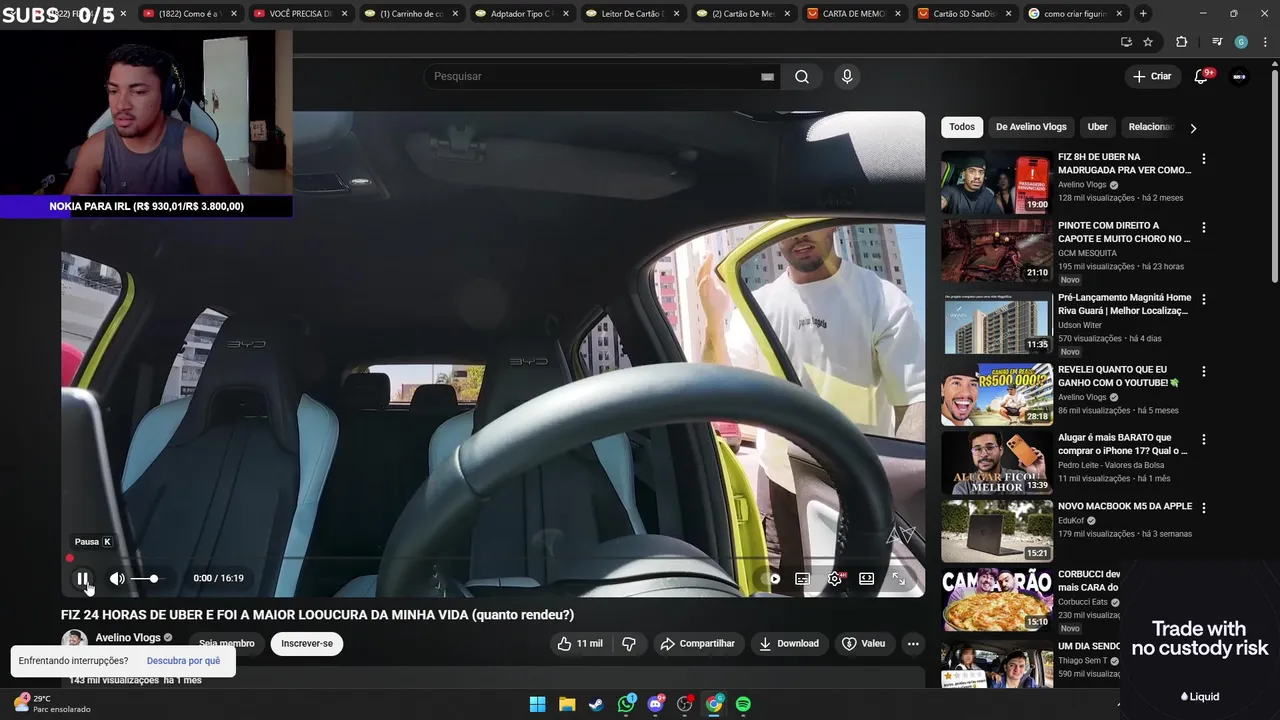Open options for NOVO MACBOOK M5 video
Screen dimensions: 1280x720
1204,508
